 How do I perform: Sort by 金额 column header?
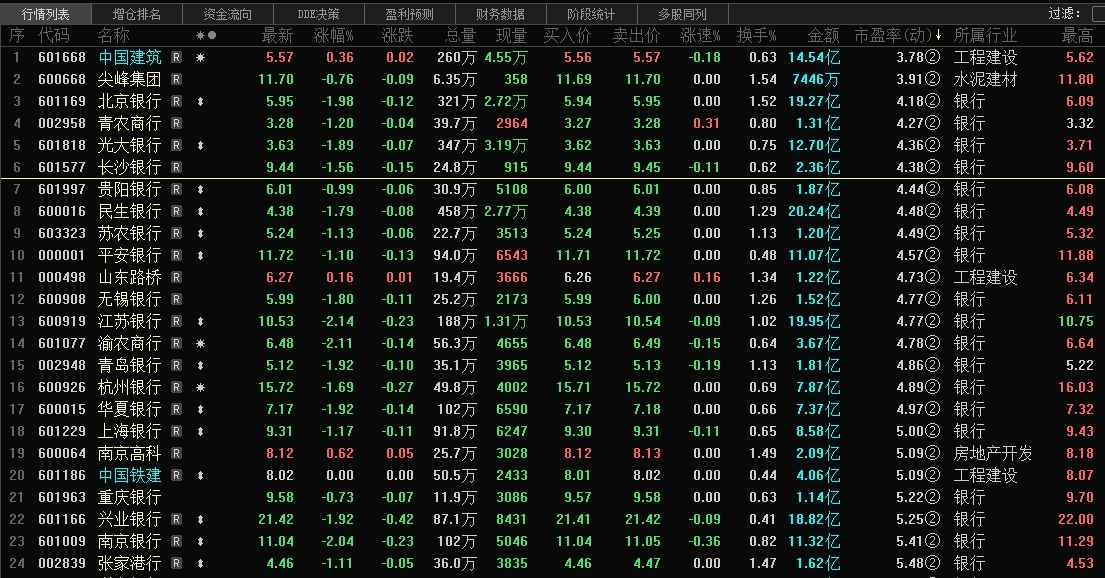824,35
